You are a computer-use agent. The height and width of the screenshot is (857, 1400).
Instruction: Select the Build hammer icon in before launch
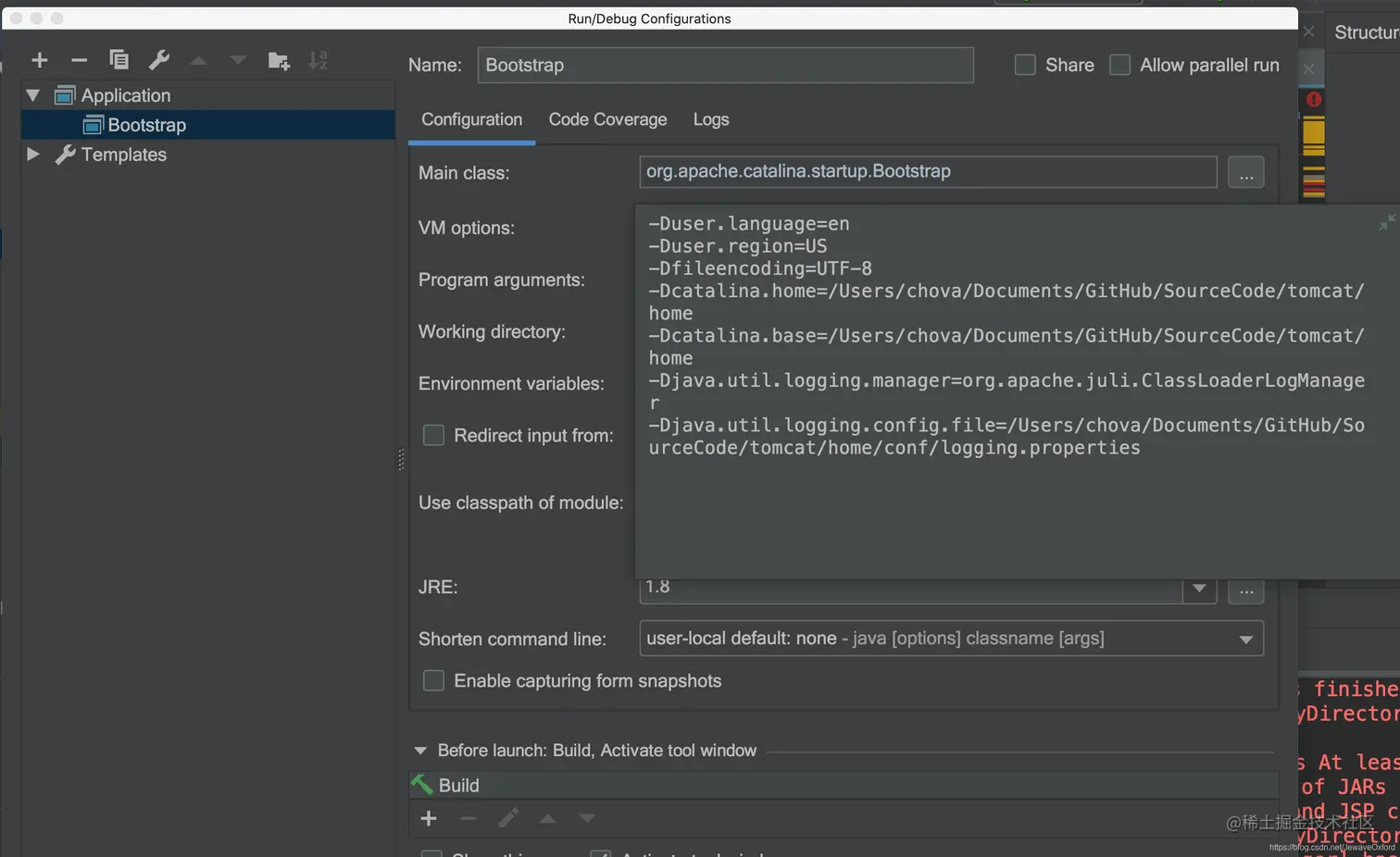click(x=422, y=785)
